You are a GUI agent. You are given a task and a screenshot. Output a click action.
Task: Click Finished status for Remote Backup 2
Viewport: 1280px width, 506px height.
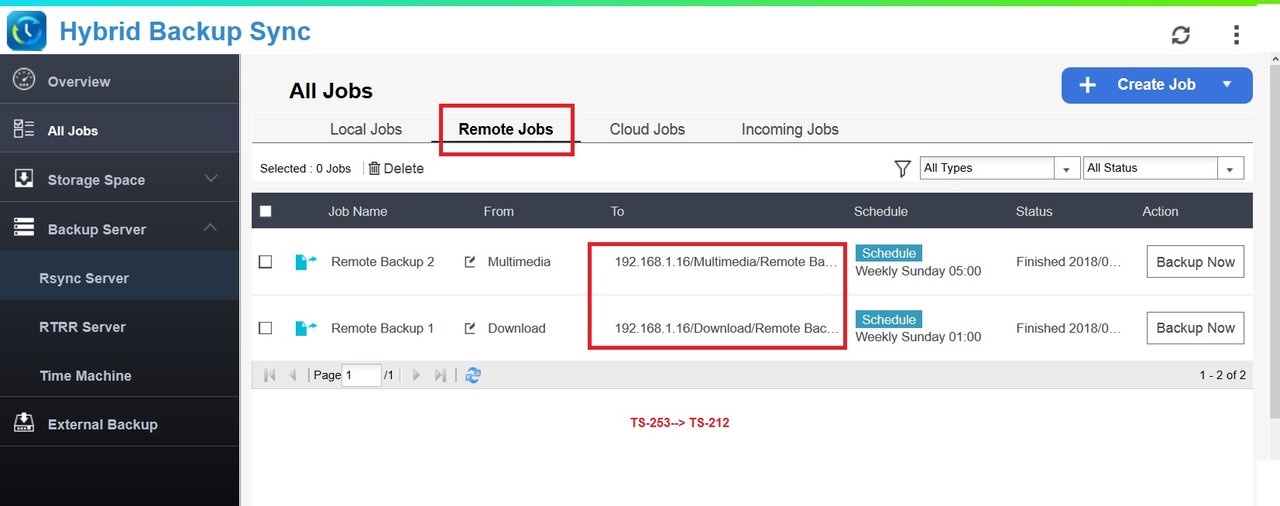coord(1068,262)
